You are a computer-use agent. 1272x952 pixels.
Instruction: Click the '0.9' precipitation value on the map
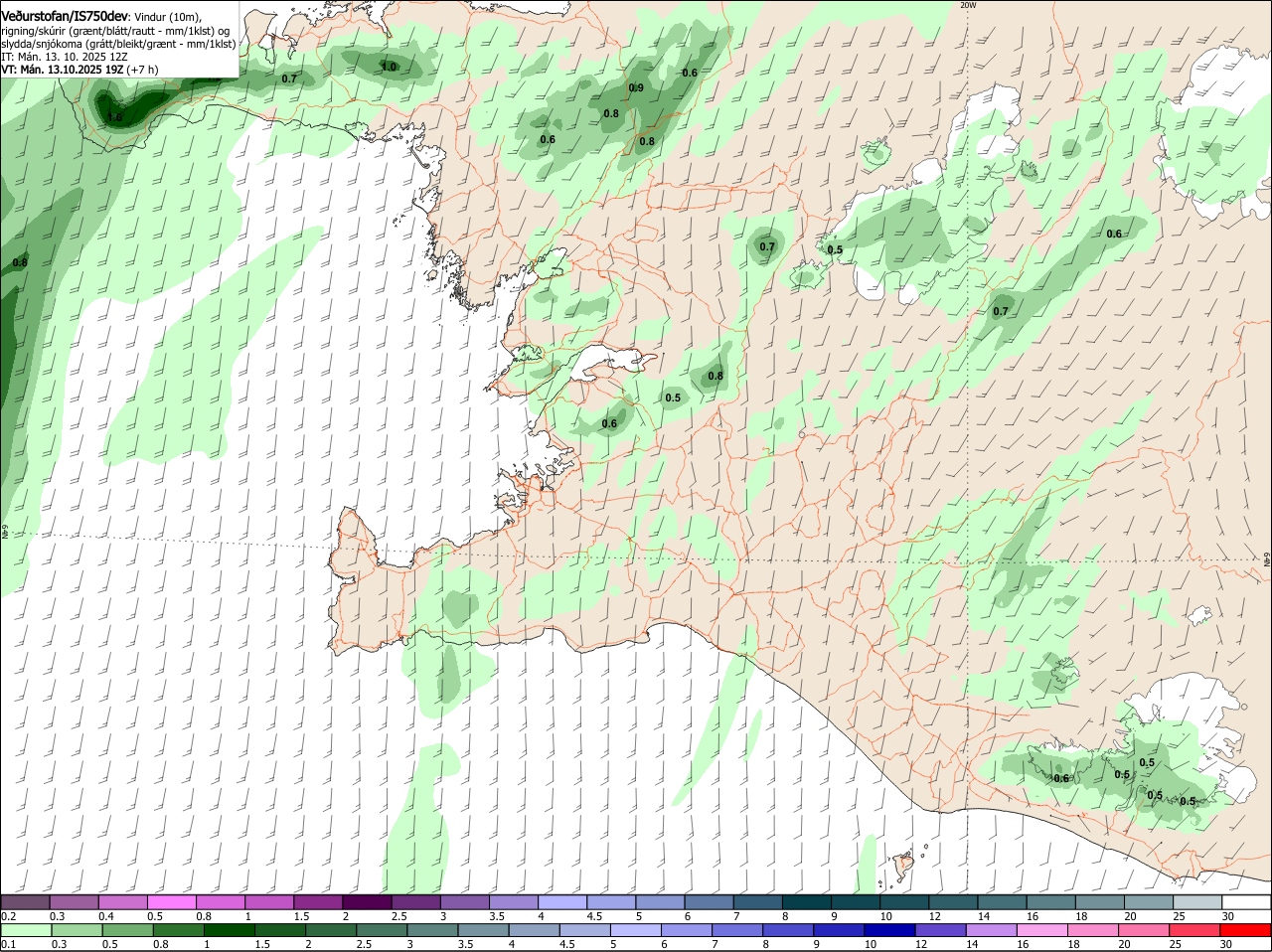[x=636, y=87]
